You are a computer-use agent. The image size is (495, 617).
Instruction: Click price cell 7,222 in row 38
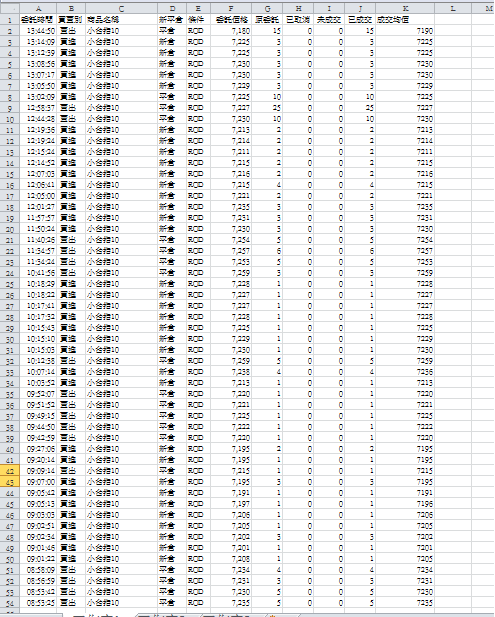pyautogui.click(x=231, y=427)
